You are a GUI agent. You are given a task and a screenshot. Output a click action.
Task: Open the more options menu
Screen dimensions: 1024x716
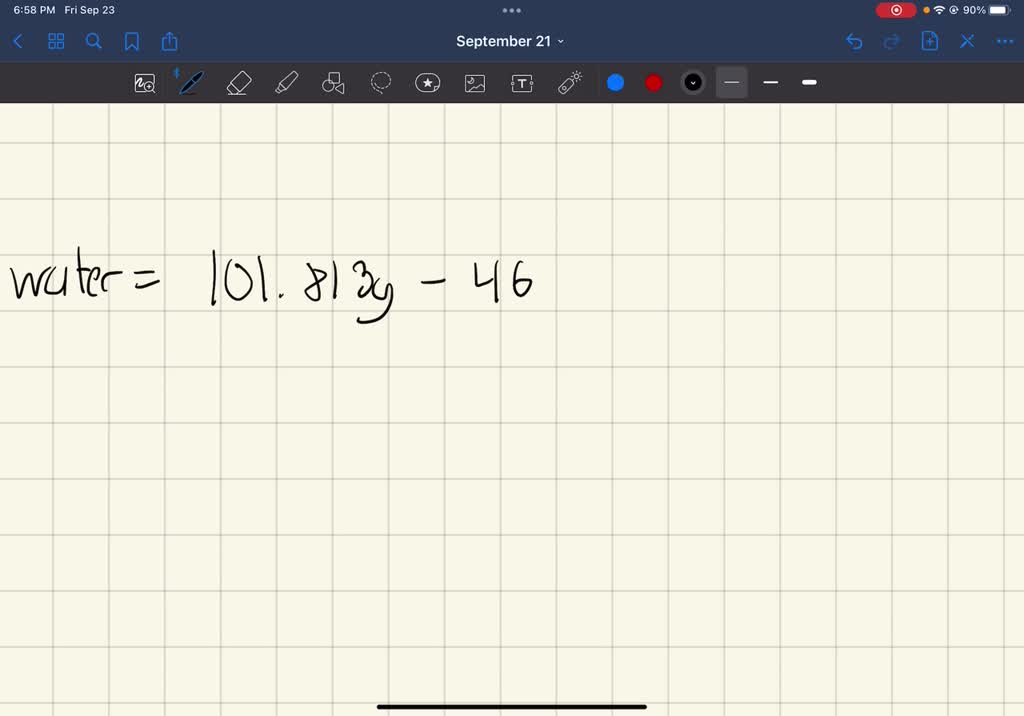(x=1004, y=41)
